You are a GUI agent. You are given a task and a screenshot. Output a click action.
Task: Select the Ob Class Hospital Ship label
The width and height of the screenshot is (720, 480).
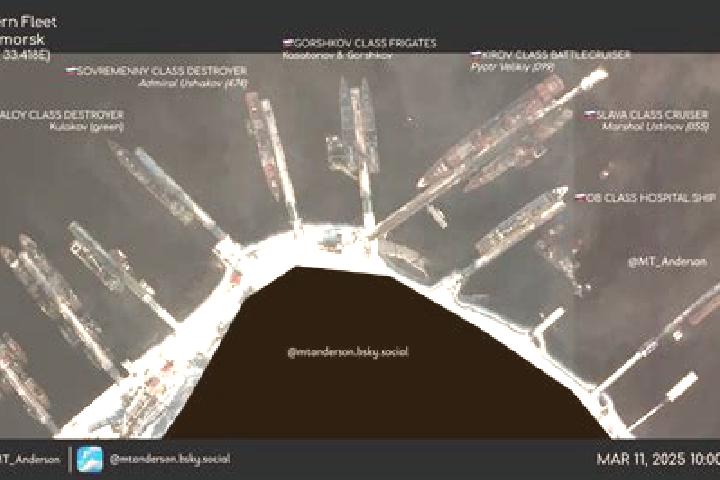coord(651,198)
